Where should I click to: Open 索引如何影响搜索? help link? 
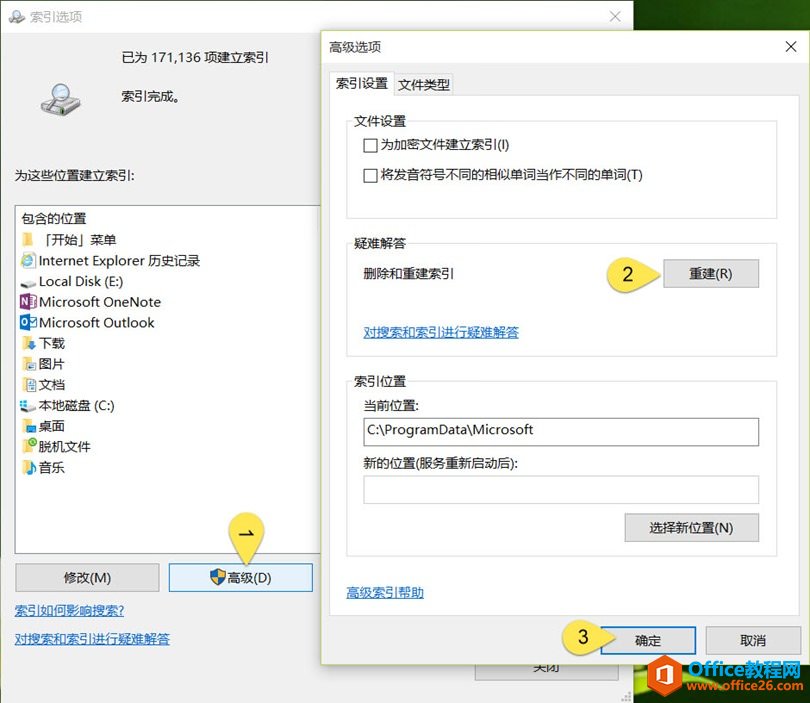click(x=69, y=611)
